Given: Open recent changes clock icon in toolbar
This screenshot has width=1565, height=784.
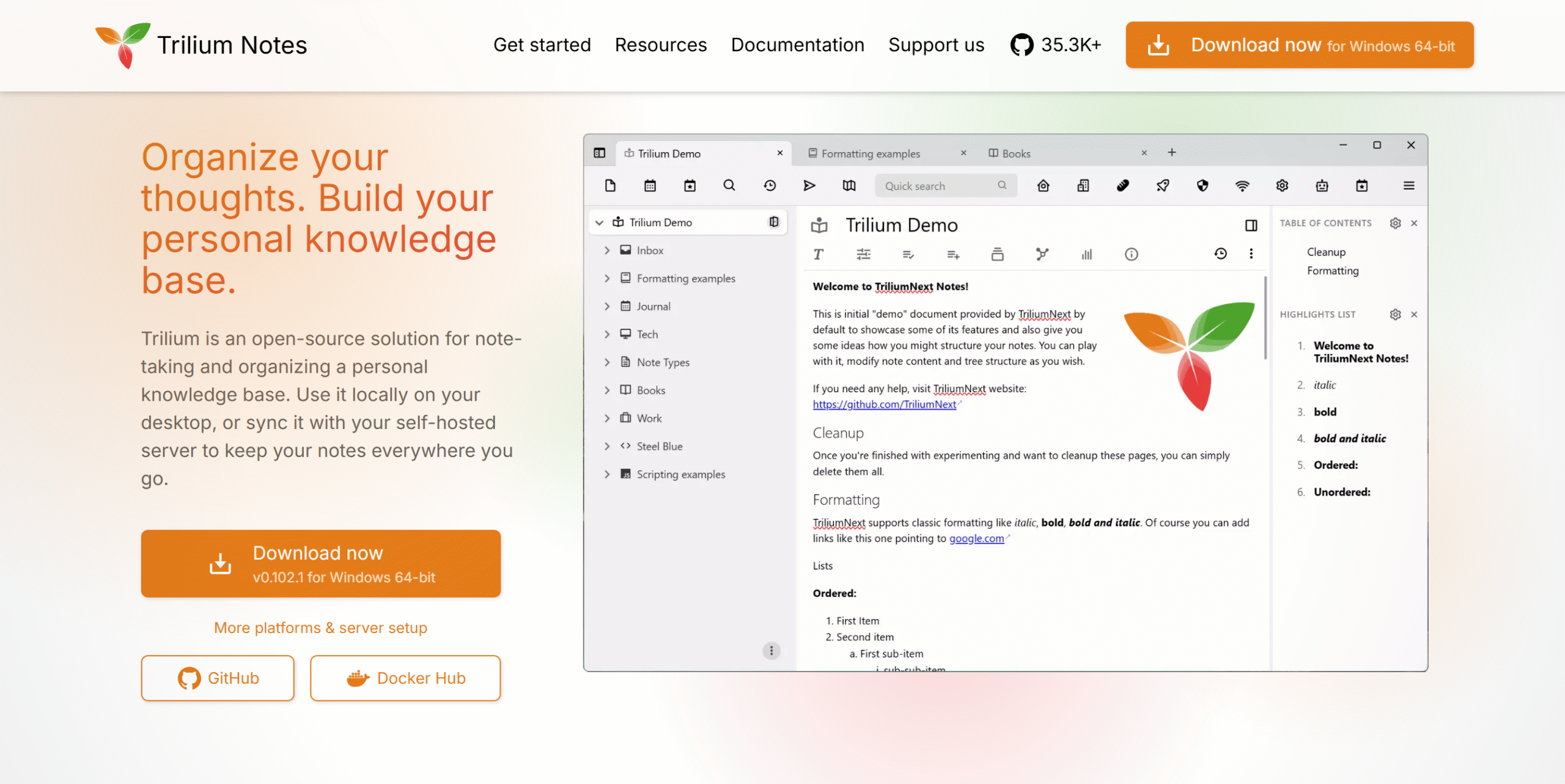Looking at the screenshot, I should pos(770,186).
